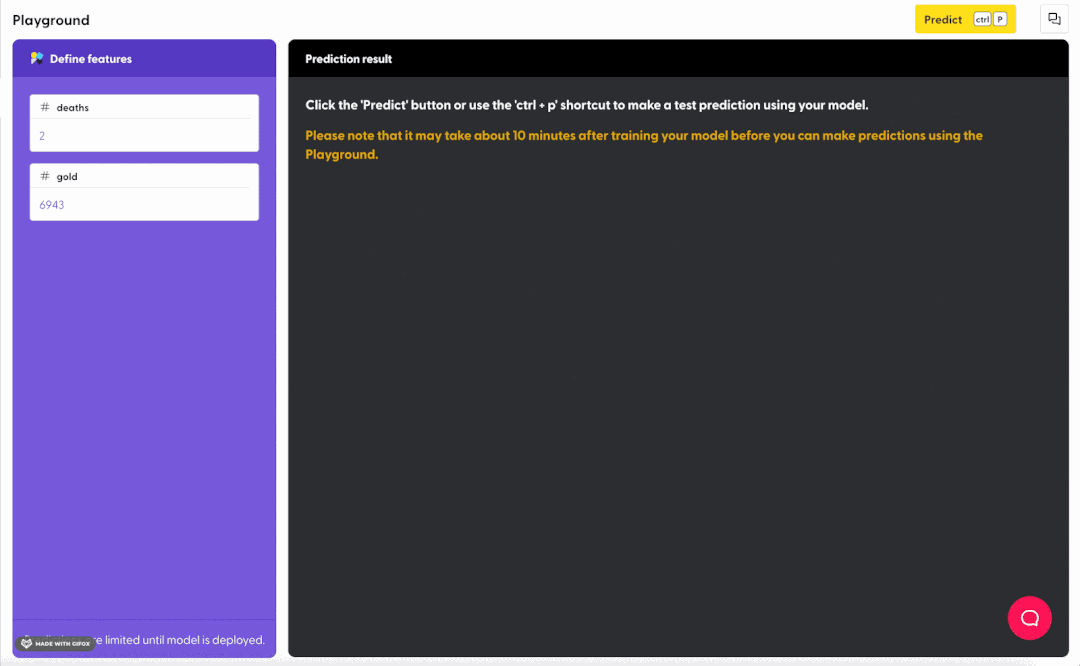The height and width of the screenshot is (666, 1080).
Task: Click the ctrl key badge in Predict
Action: click(x=982, y=19)
